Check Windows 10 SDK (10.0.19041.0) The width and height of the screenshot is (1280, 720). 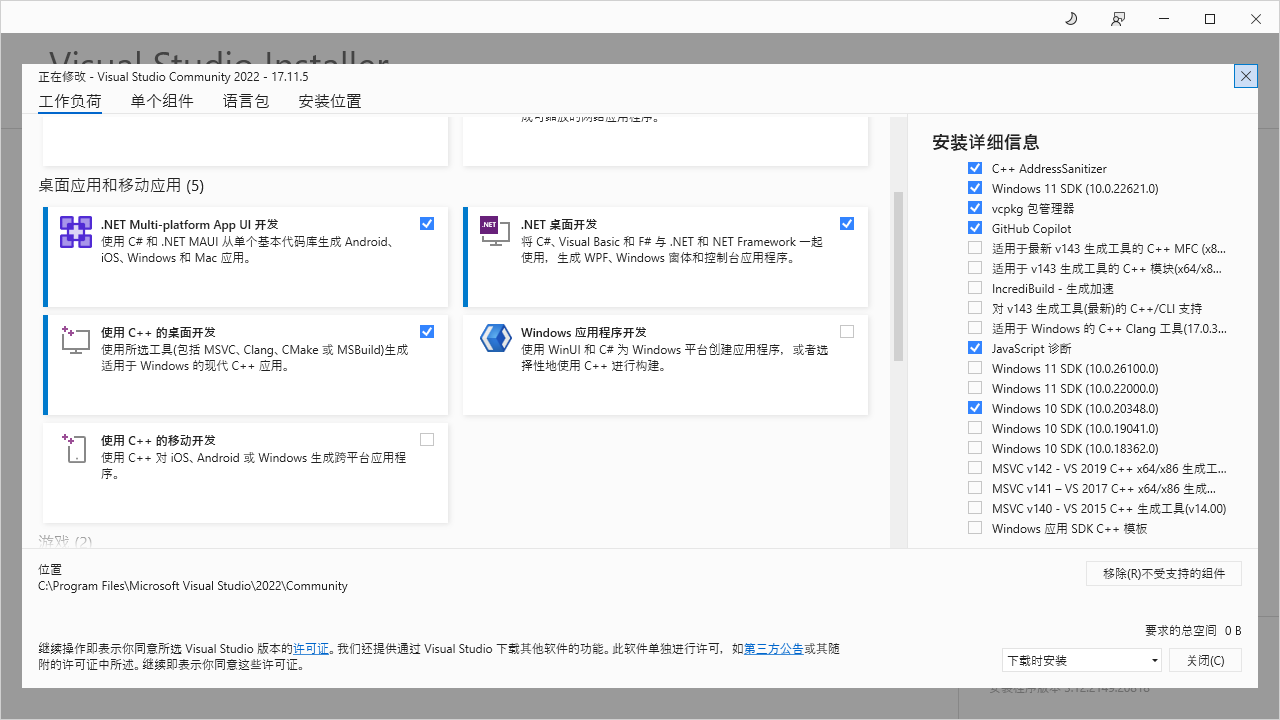(x=975, y=428)
